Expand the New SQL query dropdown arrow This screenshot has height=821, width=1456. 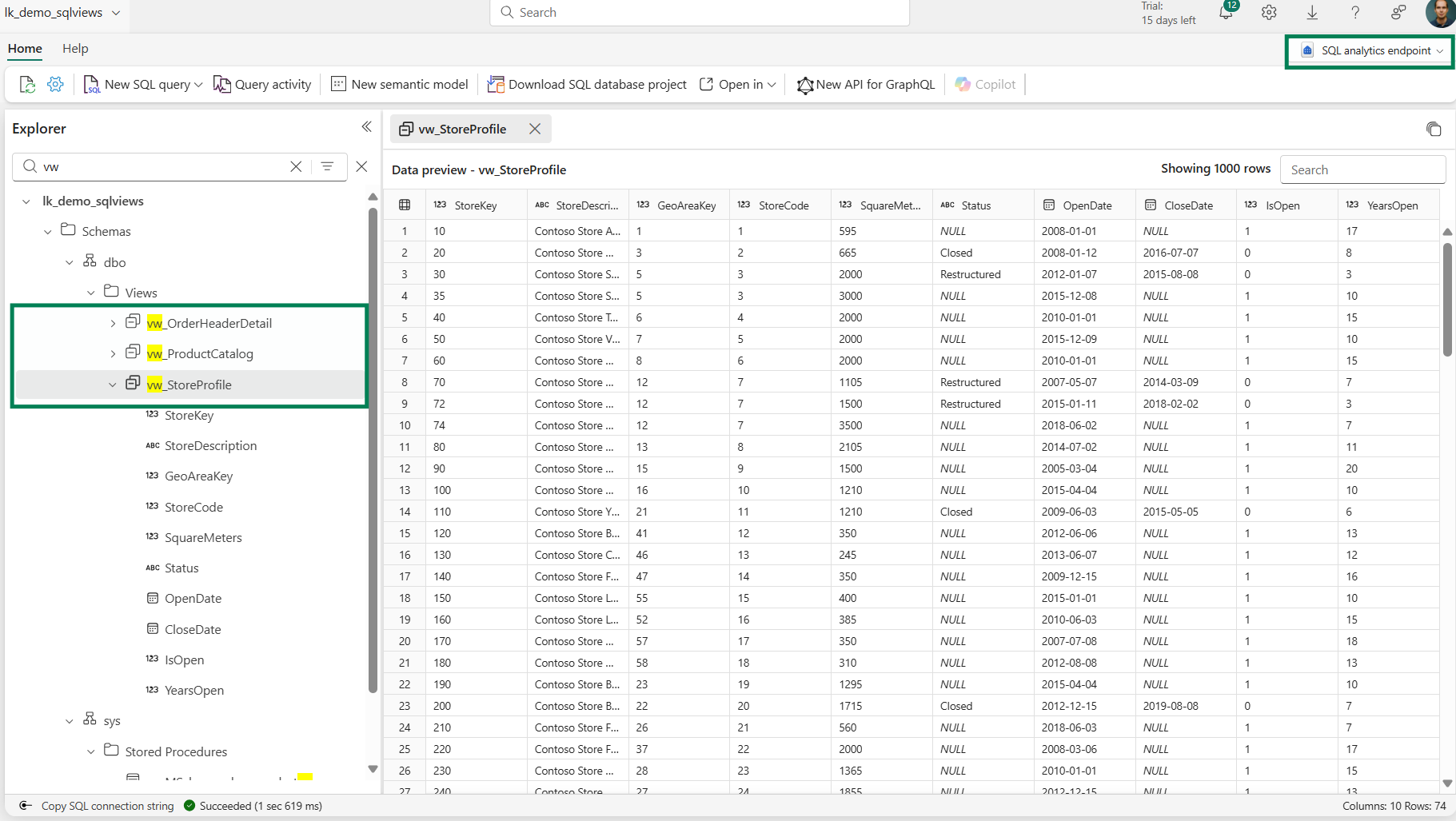click(198, 85)
